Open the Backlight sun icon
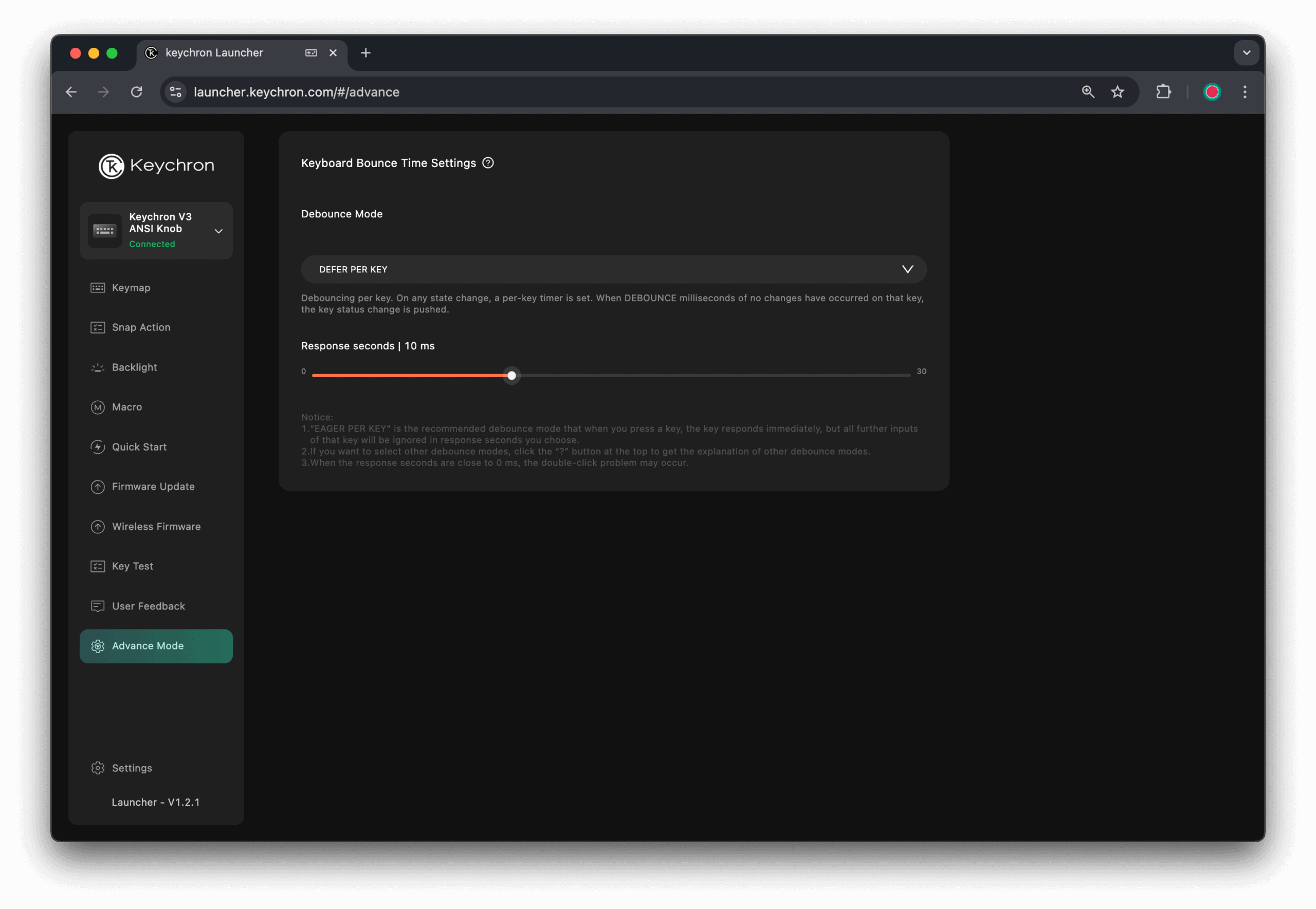 pos(98,367)
